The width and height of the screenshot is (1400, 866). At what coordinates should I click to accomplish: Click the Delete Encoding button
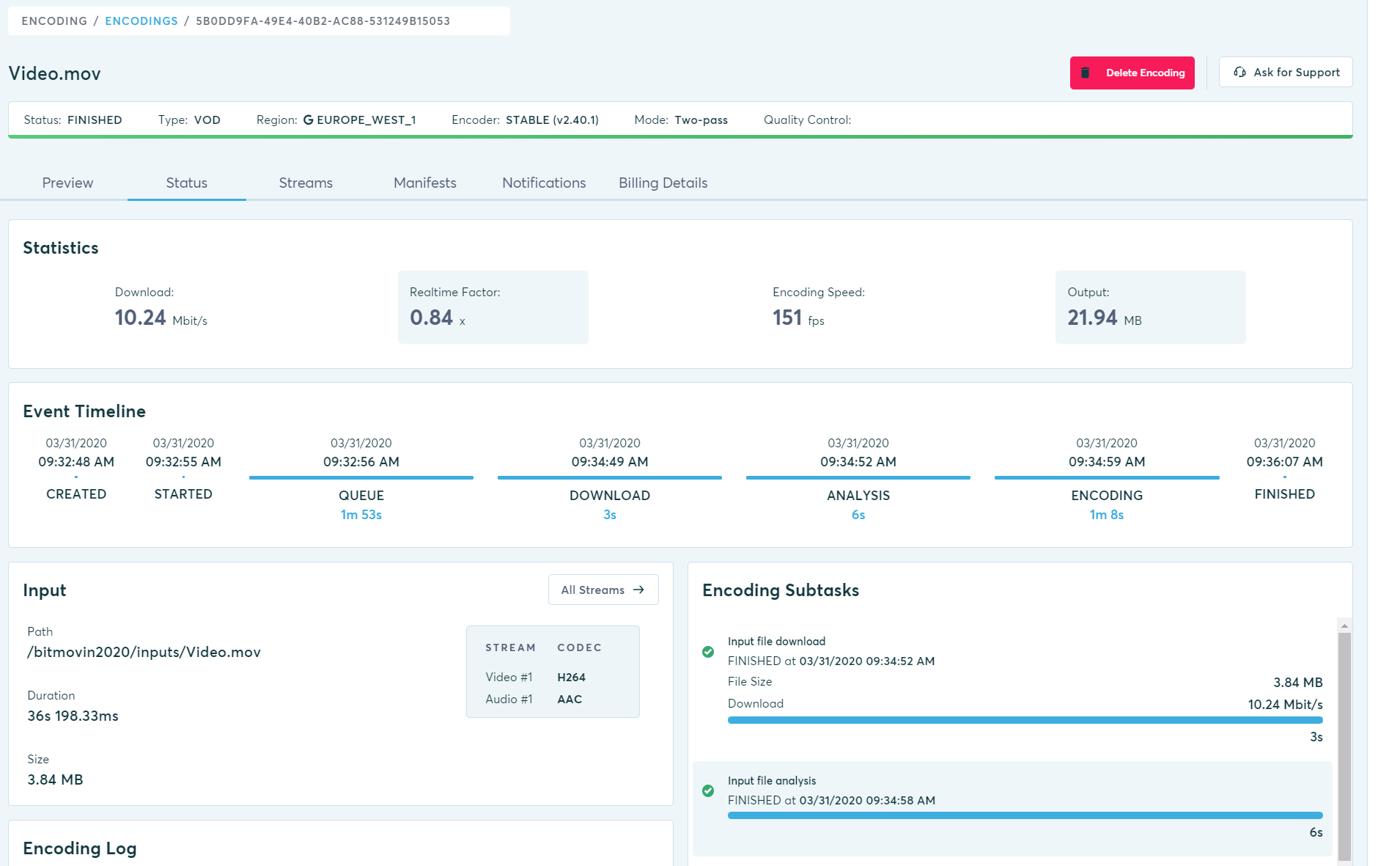coord(1132,73)
